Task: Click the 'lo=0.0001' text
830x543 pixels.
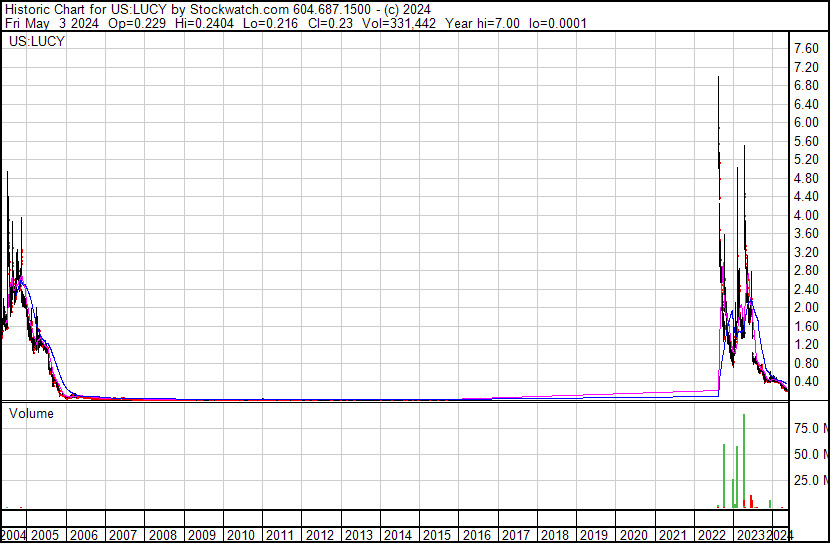Action: pyautogui.click(x=558, y=23)
